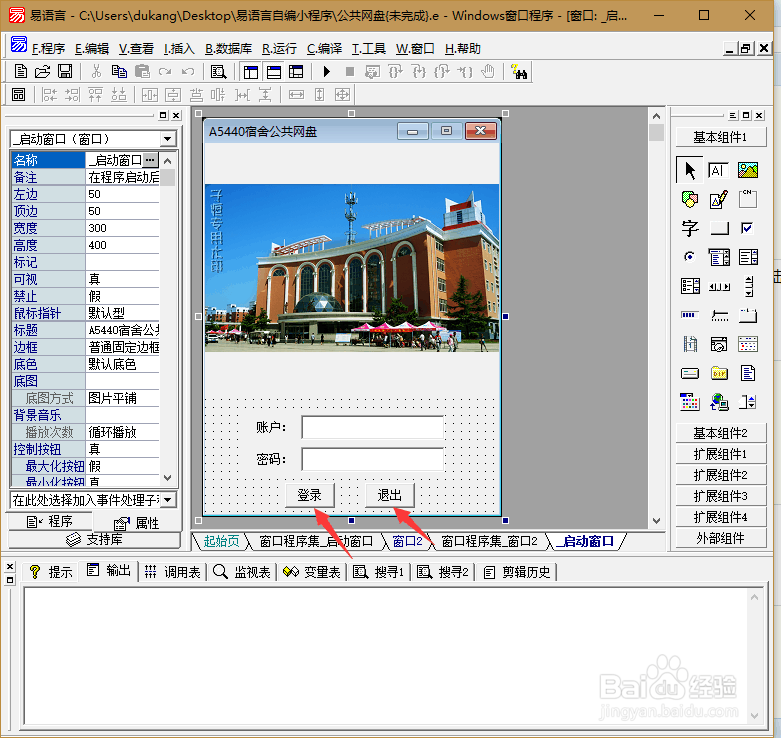Select the edit box component icon
This screenshot has width=781, height=738.
click(x=718, y=170)
